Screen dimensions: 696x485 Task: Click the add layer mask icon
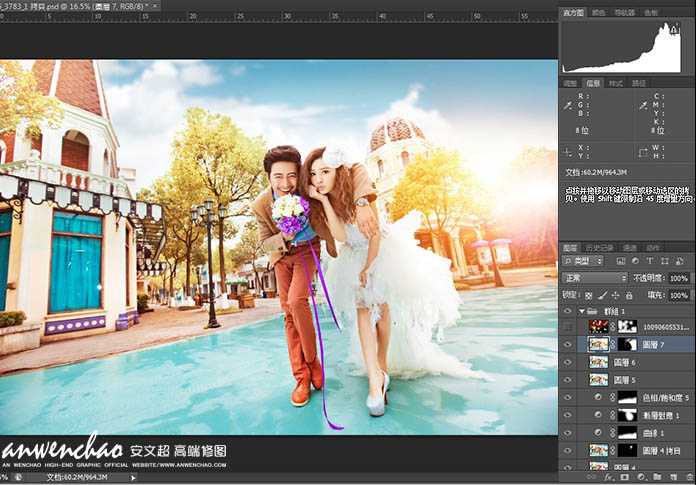click(x=622, y=478)
